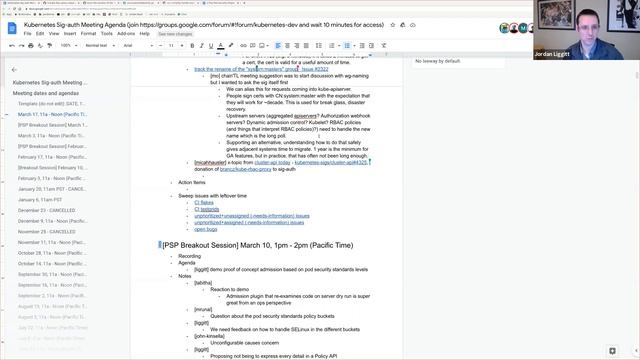The height and width of the screenshot is (360, 640).
Task: Activate the paint format tool
Action: tap(49, 45)
